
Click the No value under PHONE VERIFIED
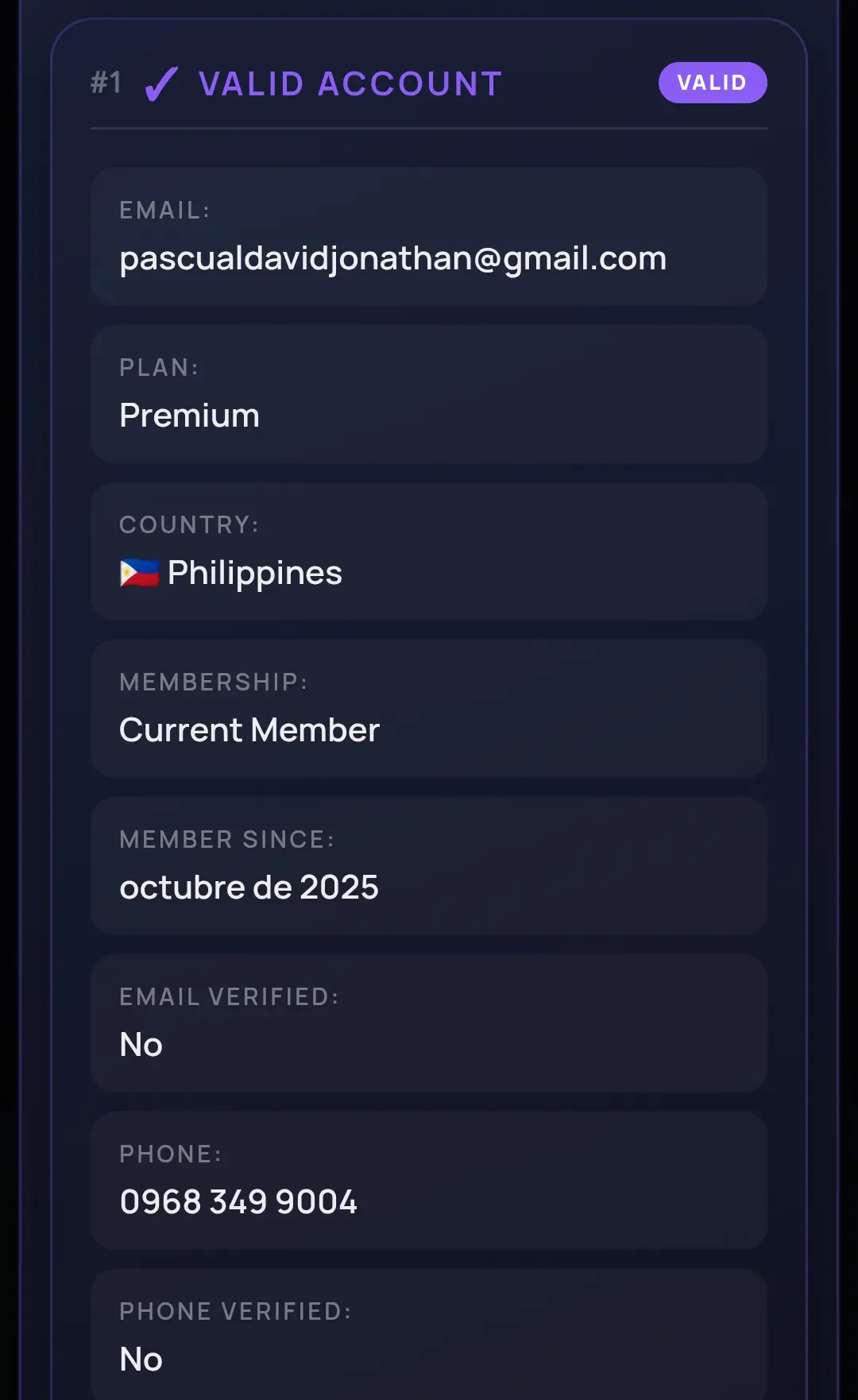tap(141, 1359)
